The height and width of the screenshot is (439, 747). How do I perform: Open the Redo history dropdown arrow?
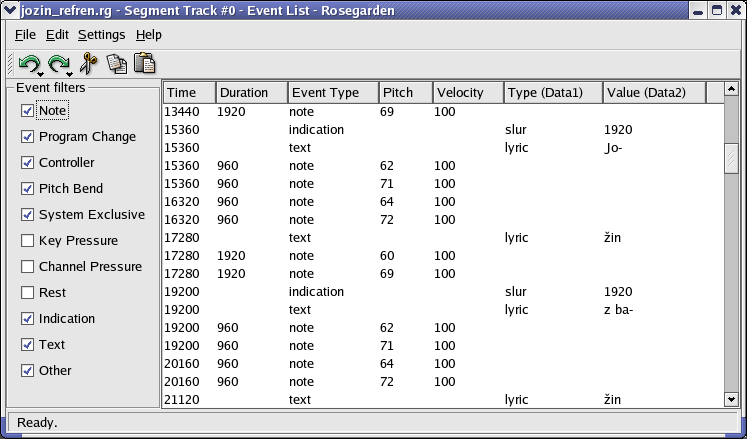point(70,74)
